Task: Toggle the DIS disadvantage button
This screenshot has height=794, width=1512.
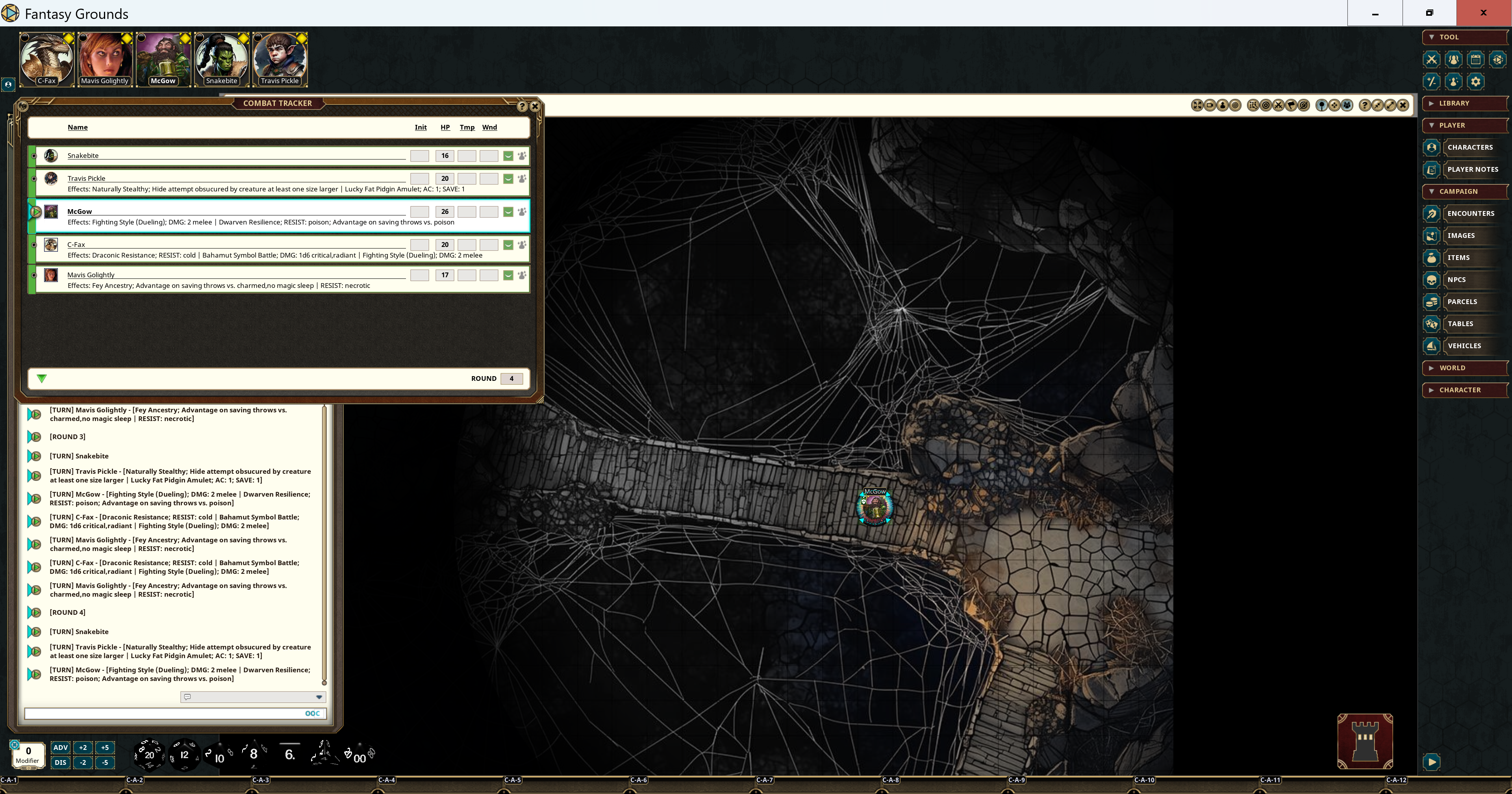Action: point(61,762)
